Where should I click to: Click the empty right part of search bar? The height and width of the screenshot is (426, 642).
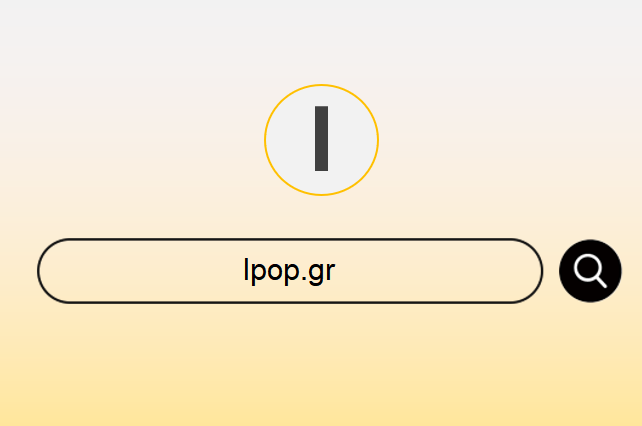point(438,271)
